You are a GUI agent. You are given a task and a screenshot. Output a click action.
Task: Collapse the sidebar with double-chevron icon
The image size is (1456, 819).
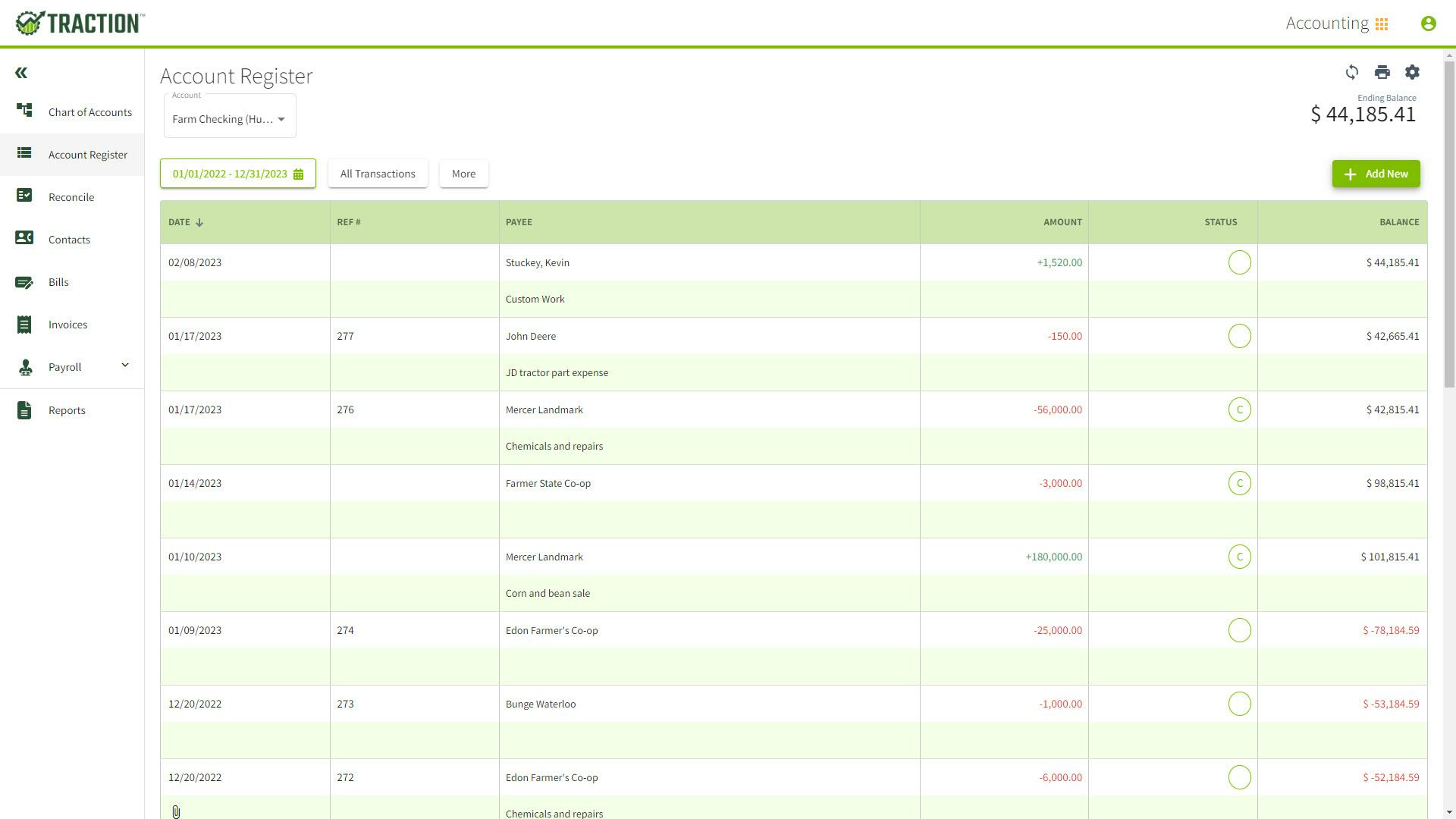(x=21, y=73)
